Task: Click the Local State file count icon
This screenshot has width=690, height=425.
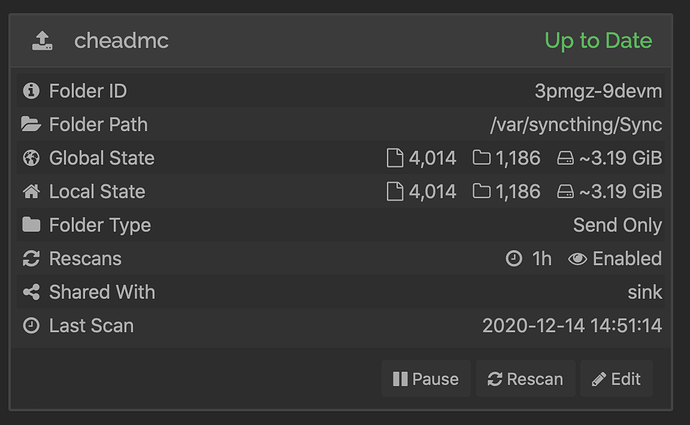Action: pyautogui.click(x=395, y=191)
